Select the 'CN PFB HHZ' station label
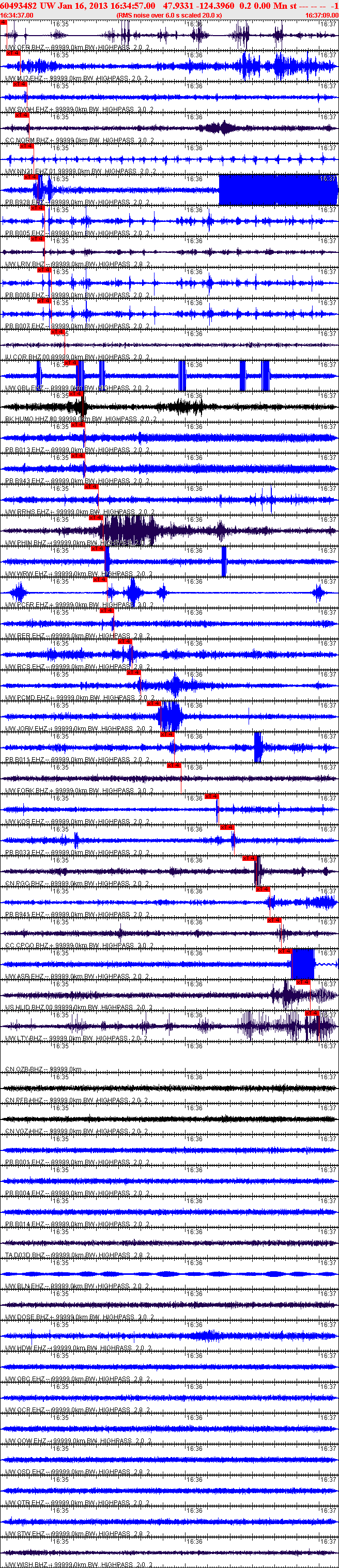The height and width of the screenshot is (1568, 339). tap(24, 1100)
